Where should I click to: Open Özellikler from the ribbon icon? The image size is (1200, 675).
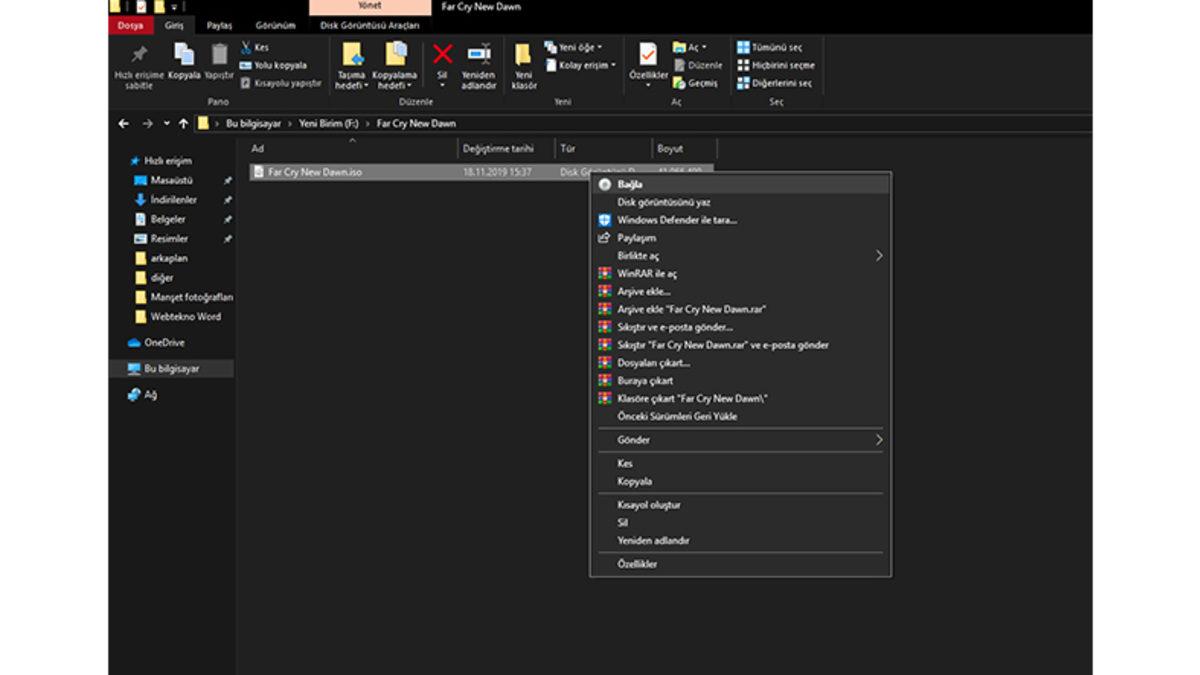648,55
